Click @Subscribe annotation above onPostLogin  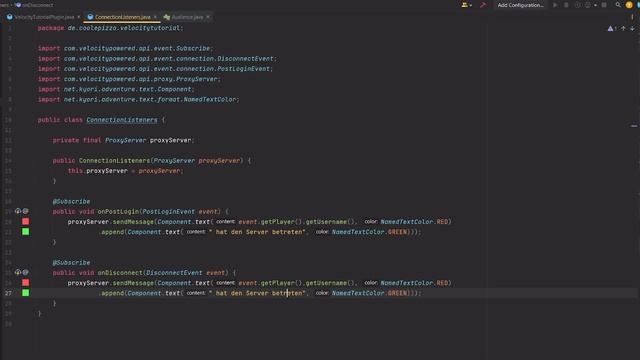71,201
